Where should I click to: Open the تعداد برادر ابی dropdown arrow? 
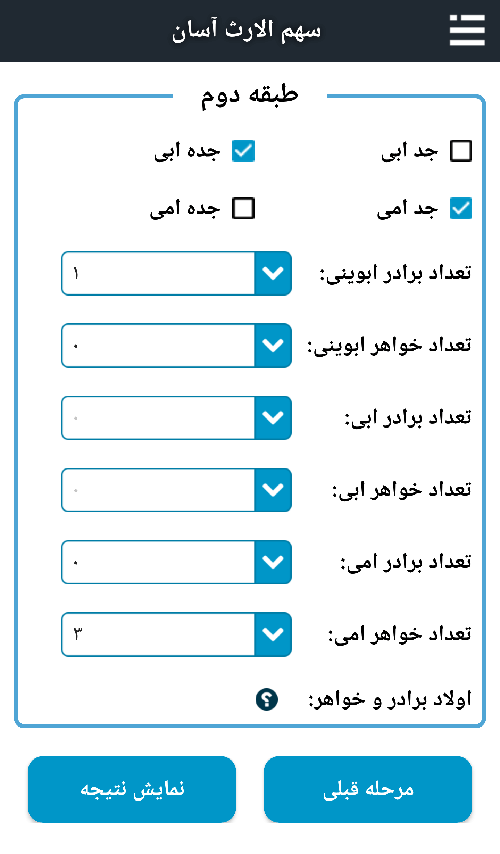(x=273, y=418)
